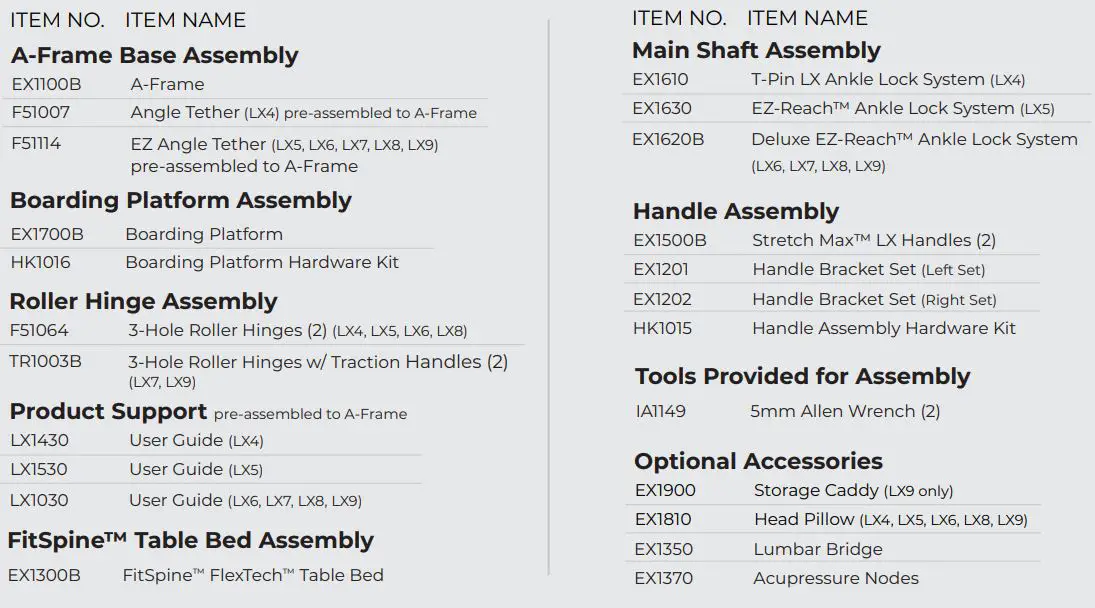Select 3-Hole Roller Hinges w/ Traction Handles
Image resolution: width=1095 pixels, height=608 pixels.
pos(318,362)
